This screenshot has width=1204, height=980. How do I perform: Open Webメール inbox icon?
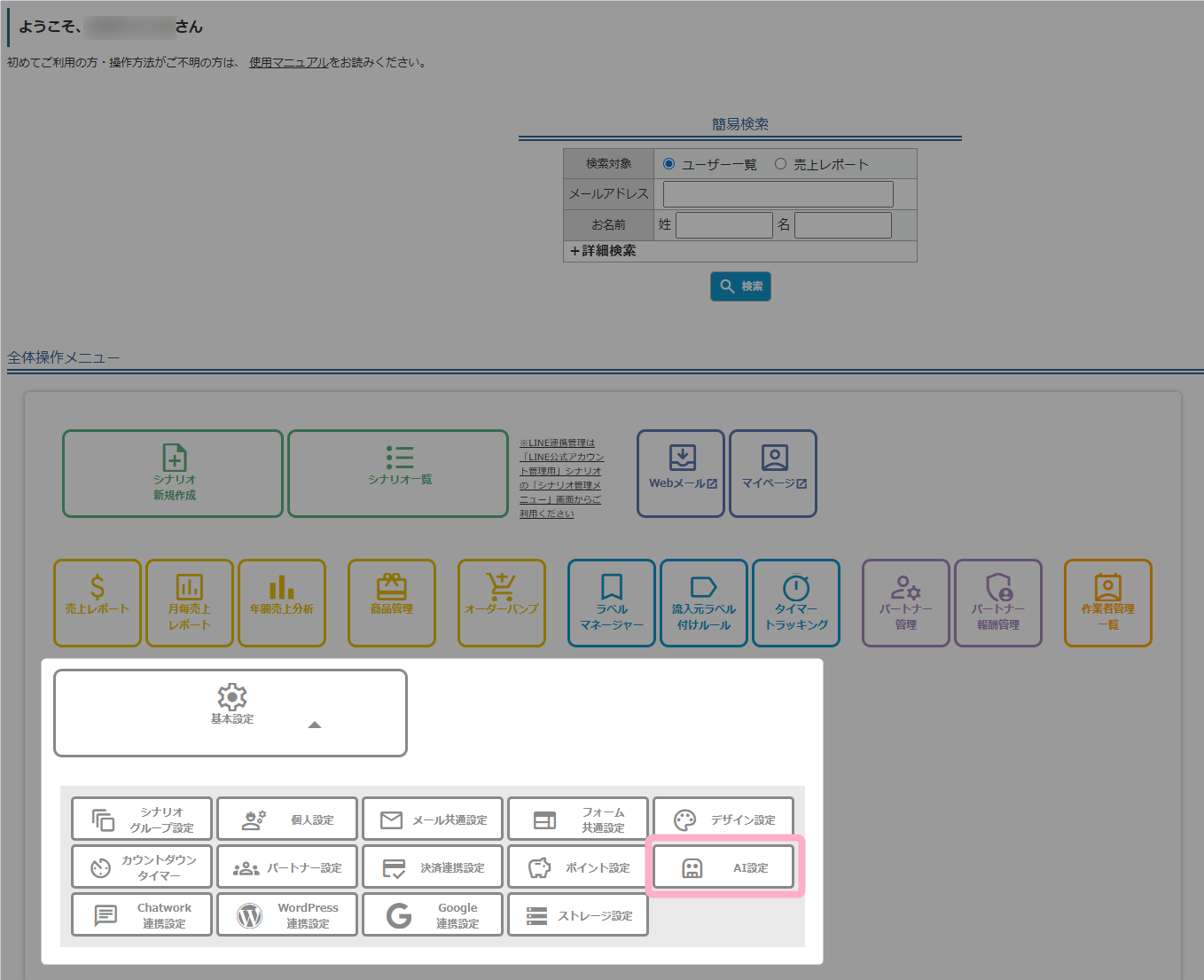point(682,458)
